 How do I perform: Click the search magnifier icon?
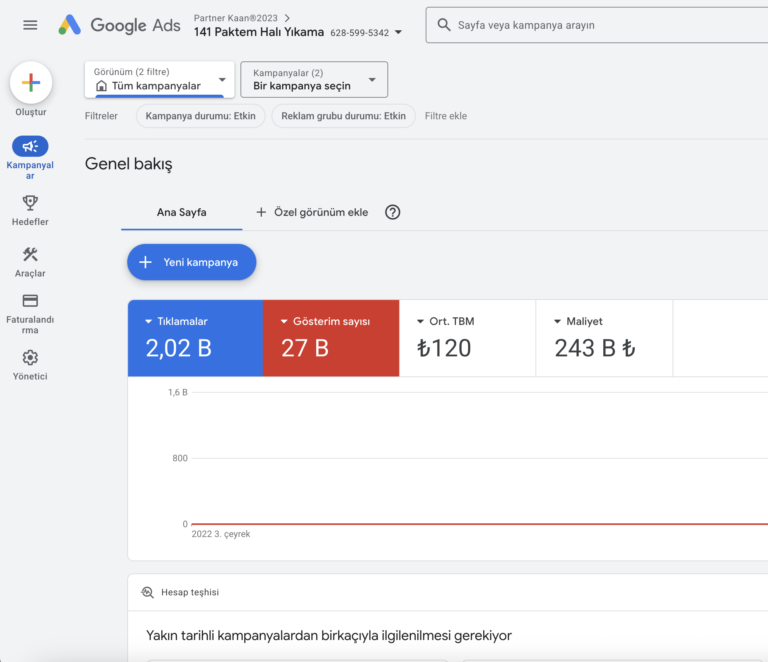point(444,25)
